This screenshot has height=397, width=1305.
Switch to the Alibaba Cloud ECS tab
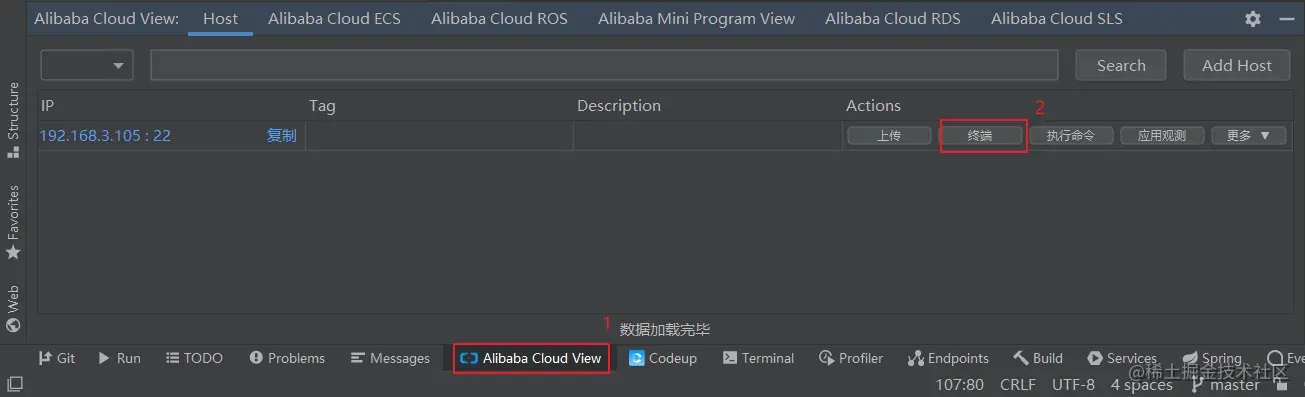334,19
